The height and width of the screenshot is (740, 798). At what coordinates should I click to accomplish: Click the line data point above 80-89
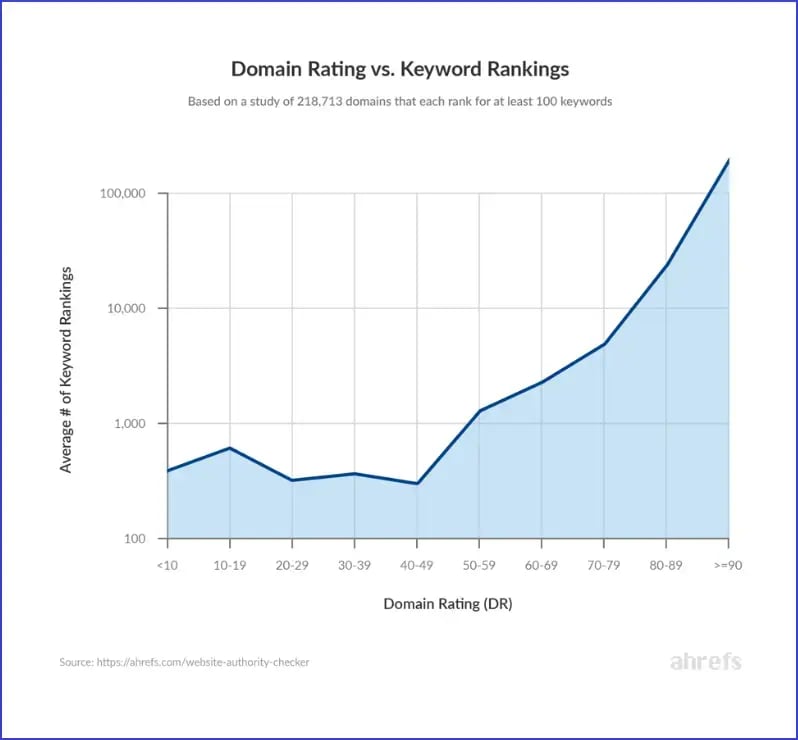point(666,265)
